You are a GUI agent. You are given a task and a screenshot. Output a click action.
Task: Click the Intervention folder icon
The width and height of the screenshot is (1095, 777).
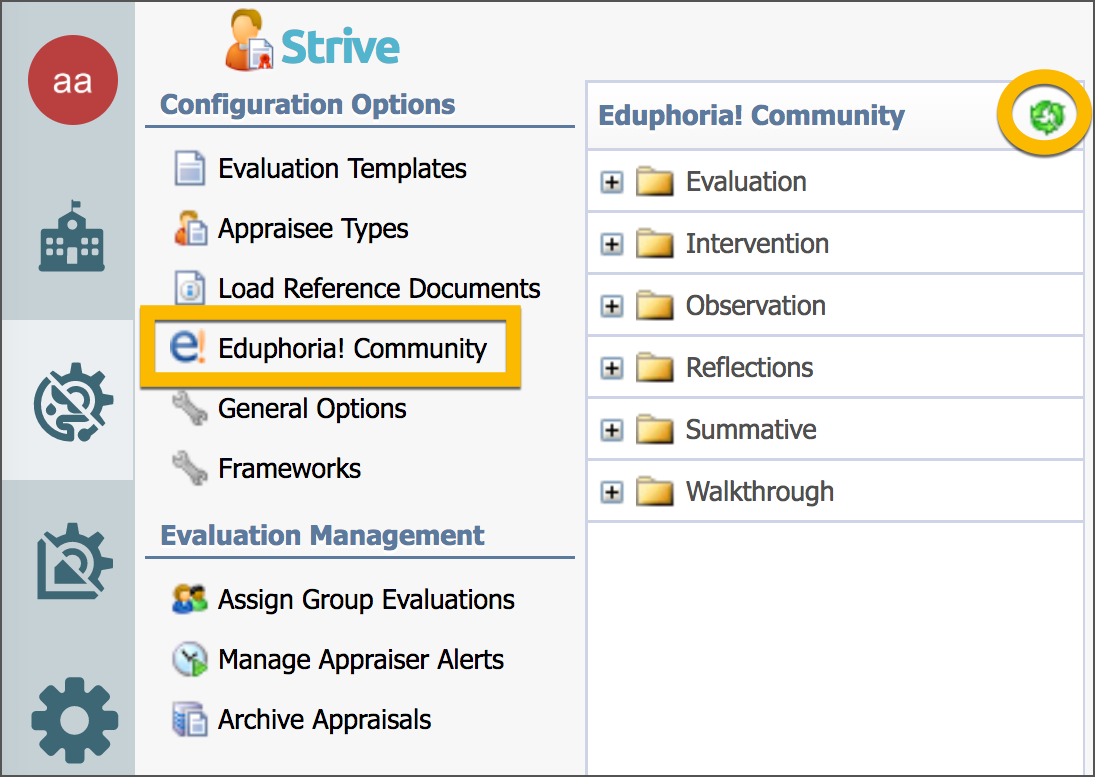point(654,244)
